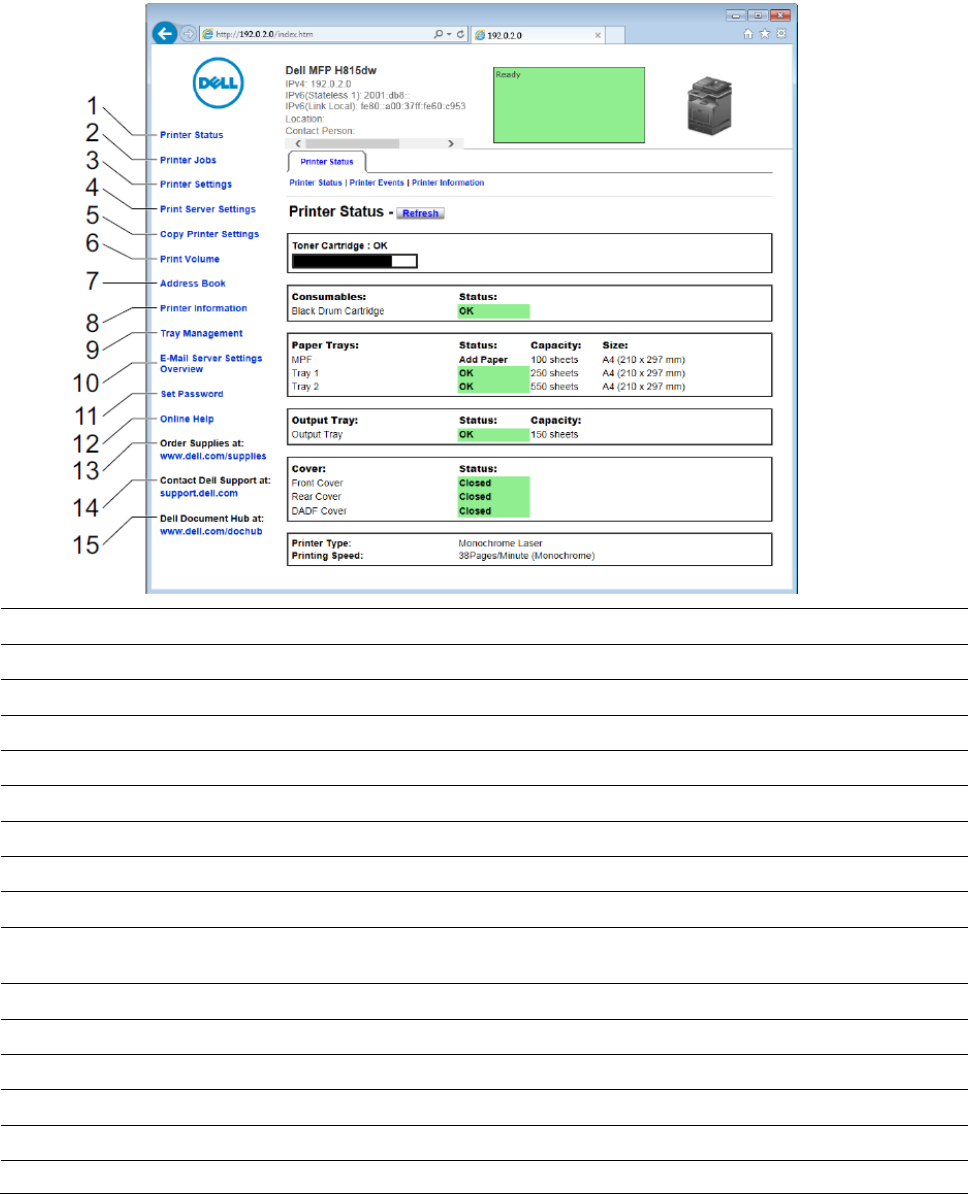Click 'IPv4: 192.0.2.0' text

click(x=318, y=84)
